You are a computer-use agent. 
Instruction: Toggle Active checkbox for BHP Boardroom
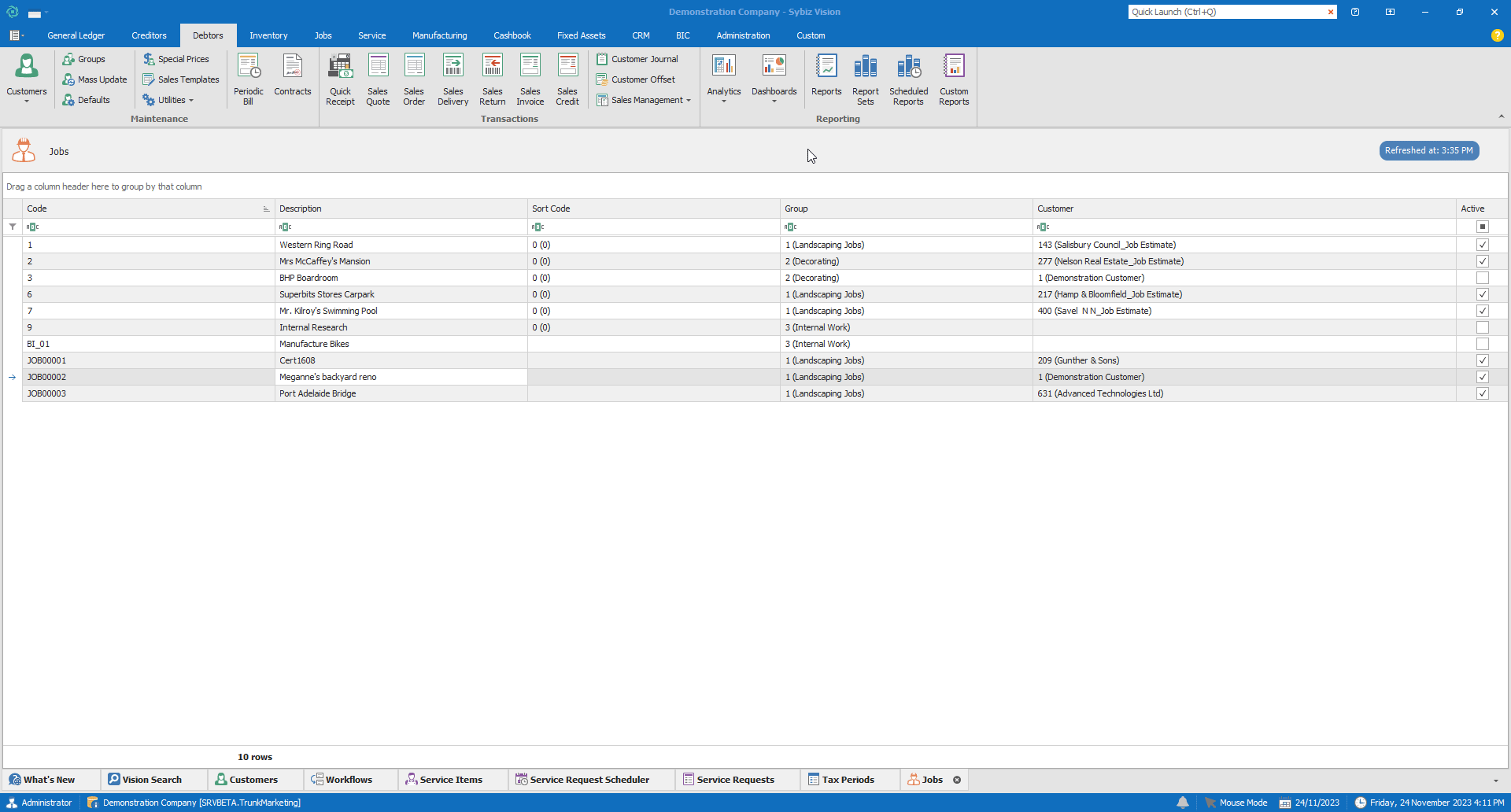pyautogui.click(x=1482, y=278)
